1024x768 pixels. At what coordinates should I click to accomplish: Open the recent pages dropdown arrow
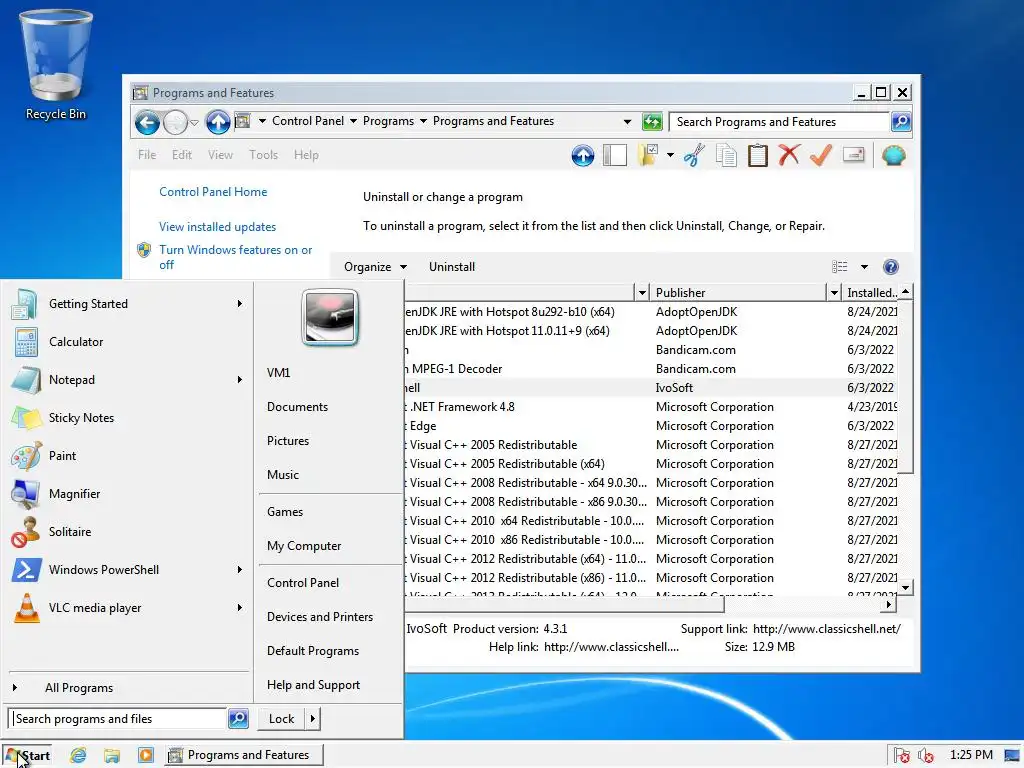[x=194, y=122]
